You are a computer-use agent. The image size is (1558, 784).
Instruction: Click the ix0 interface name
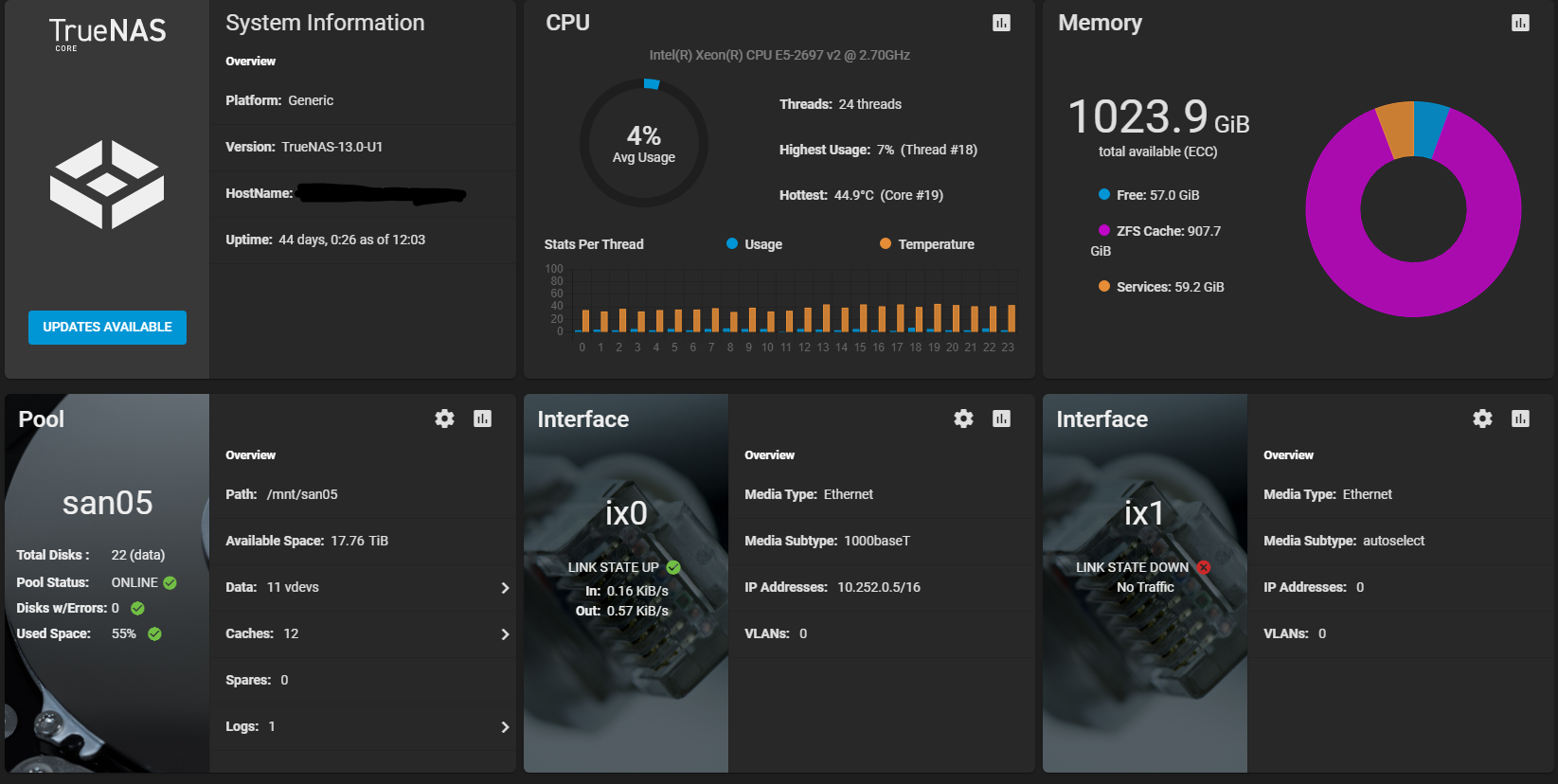[626, 513]
